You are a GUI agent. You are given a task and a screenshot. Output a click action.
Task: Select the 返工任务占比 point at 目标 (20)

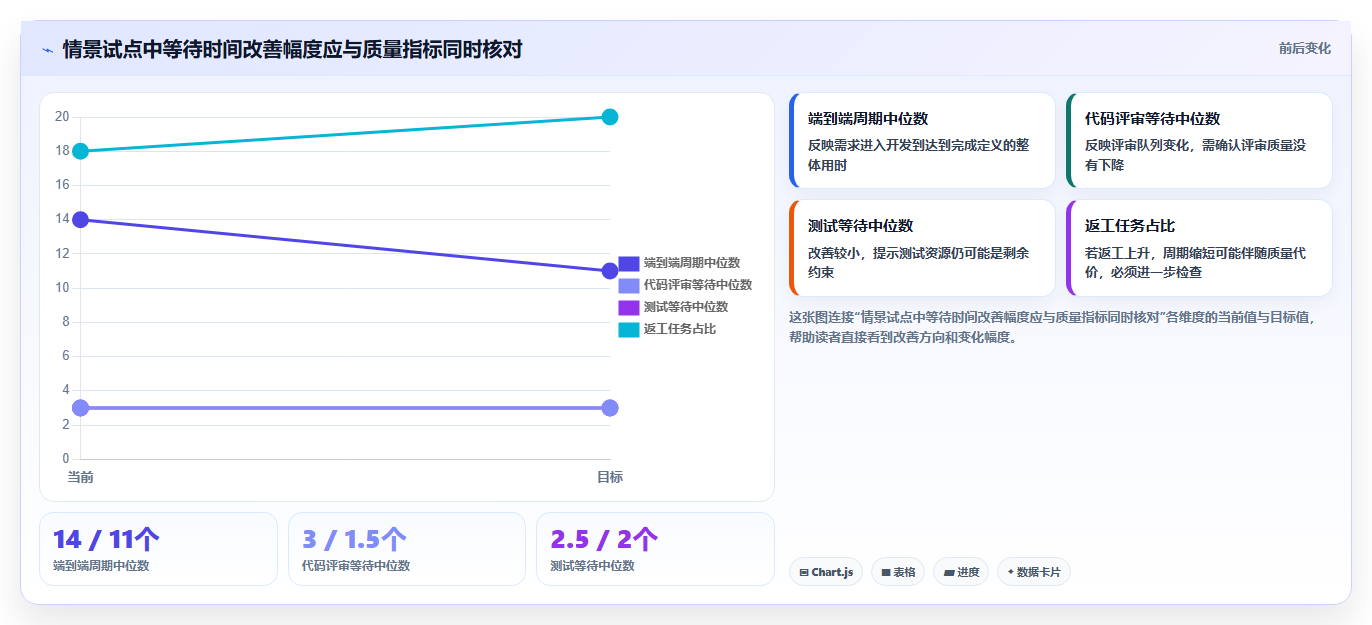tap(610, 117)
